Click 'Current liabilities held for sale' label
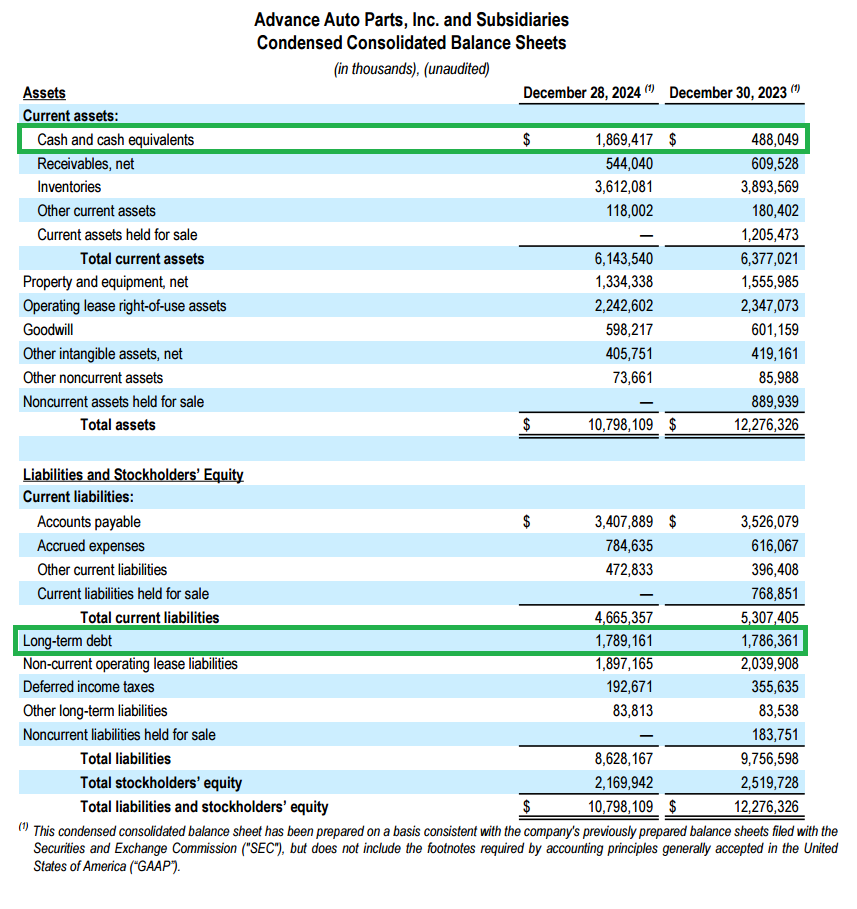The width and height of the screenshot is (857, 909). pyautogui.click(x=123, y=594)
